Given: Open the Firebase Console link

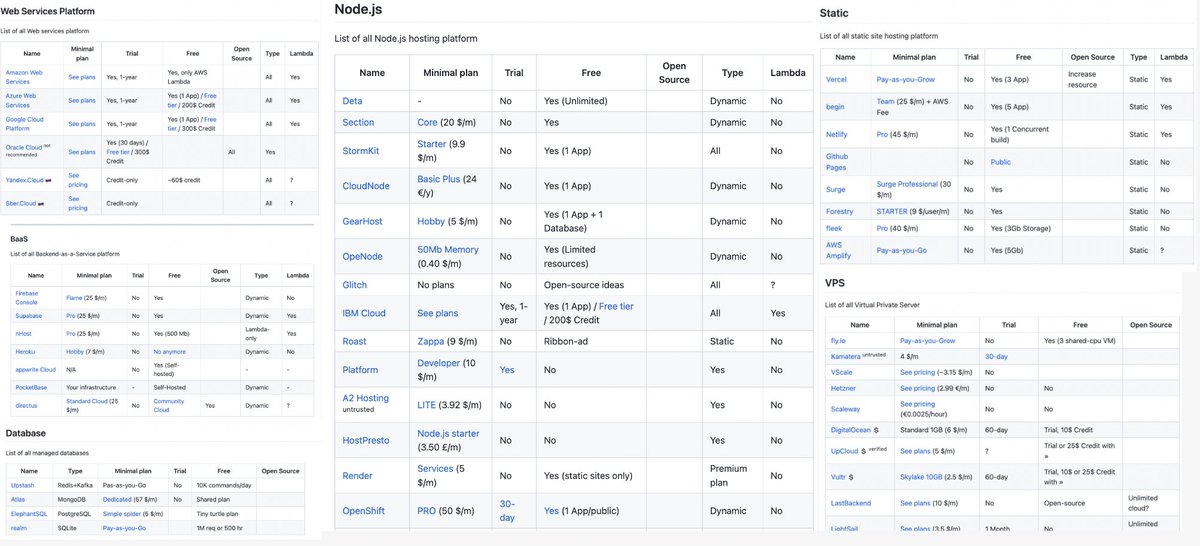Looking at the screenshot, I should coord(27,297).
